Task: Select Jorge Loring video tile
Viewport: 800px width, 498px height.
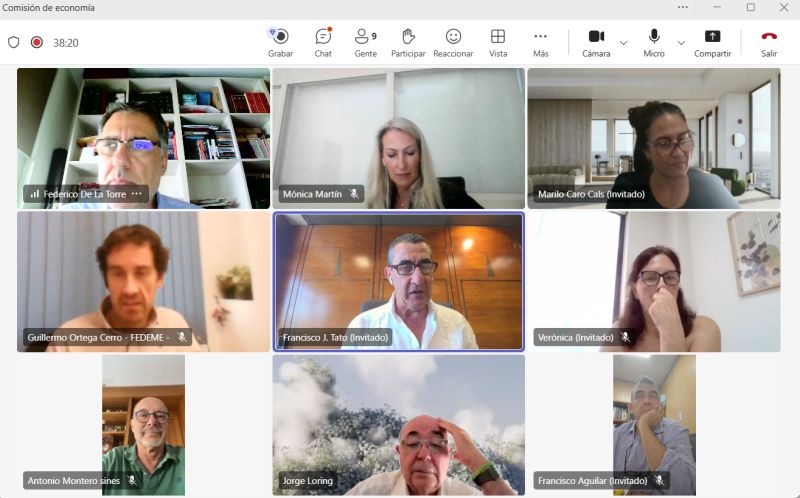Action: point(398,425)
